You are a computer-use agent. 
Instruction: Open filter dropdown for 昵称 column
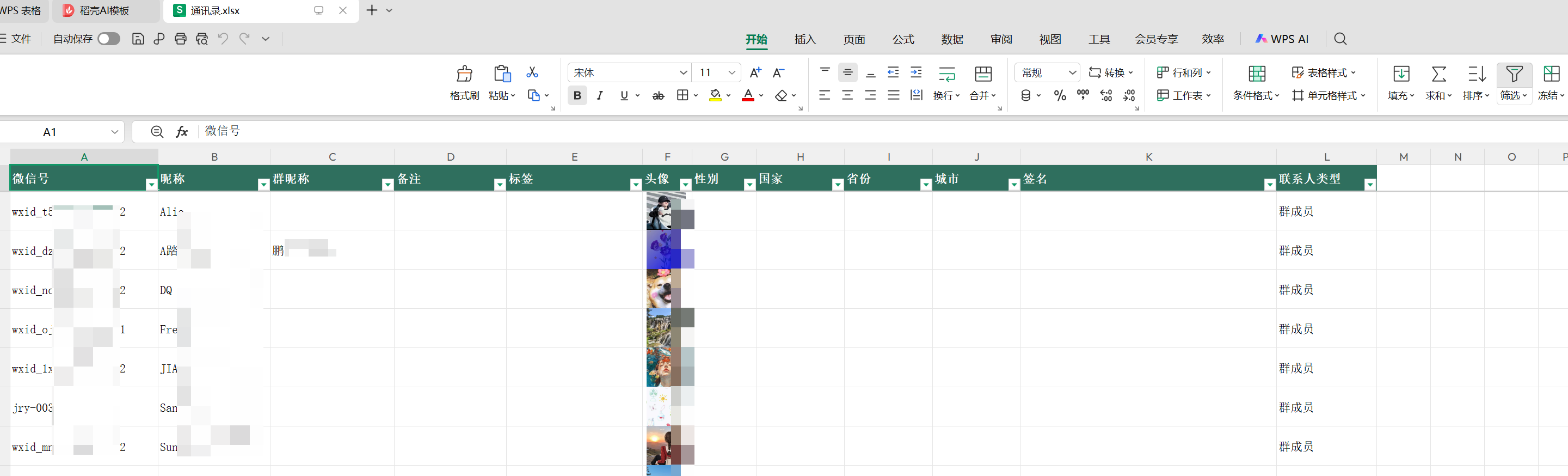(263, 185)
